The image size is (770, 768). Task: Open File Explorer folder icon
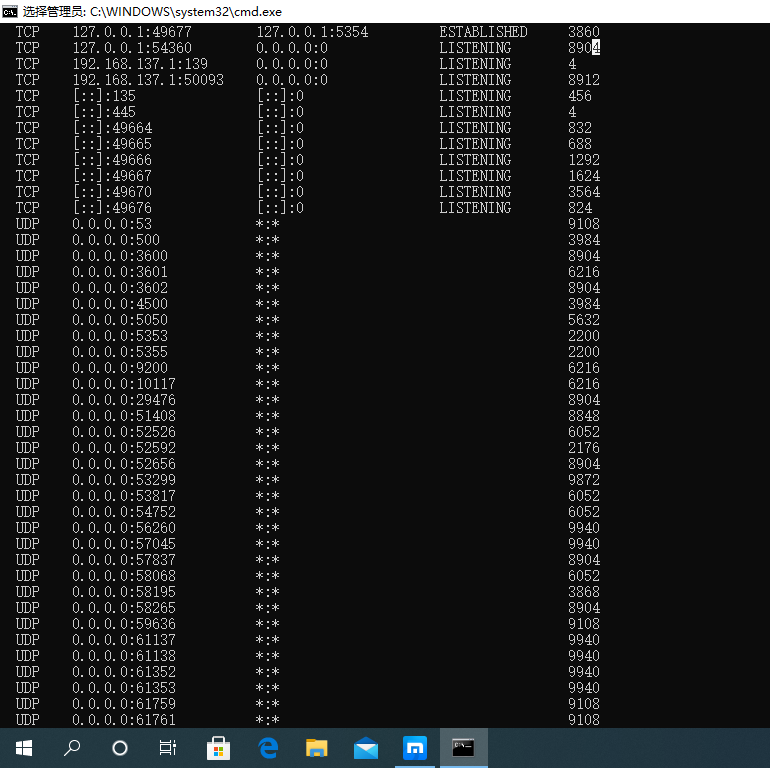[317, 748]
